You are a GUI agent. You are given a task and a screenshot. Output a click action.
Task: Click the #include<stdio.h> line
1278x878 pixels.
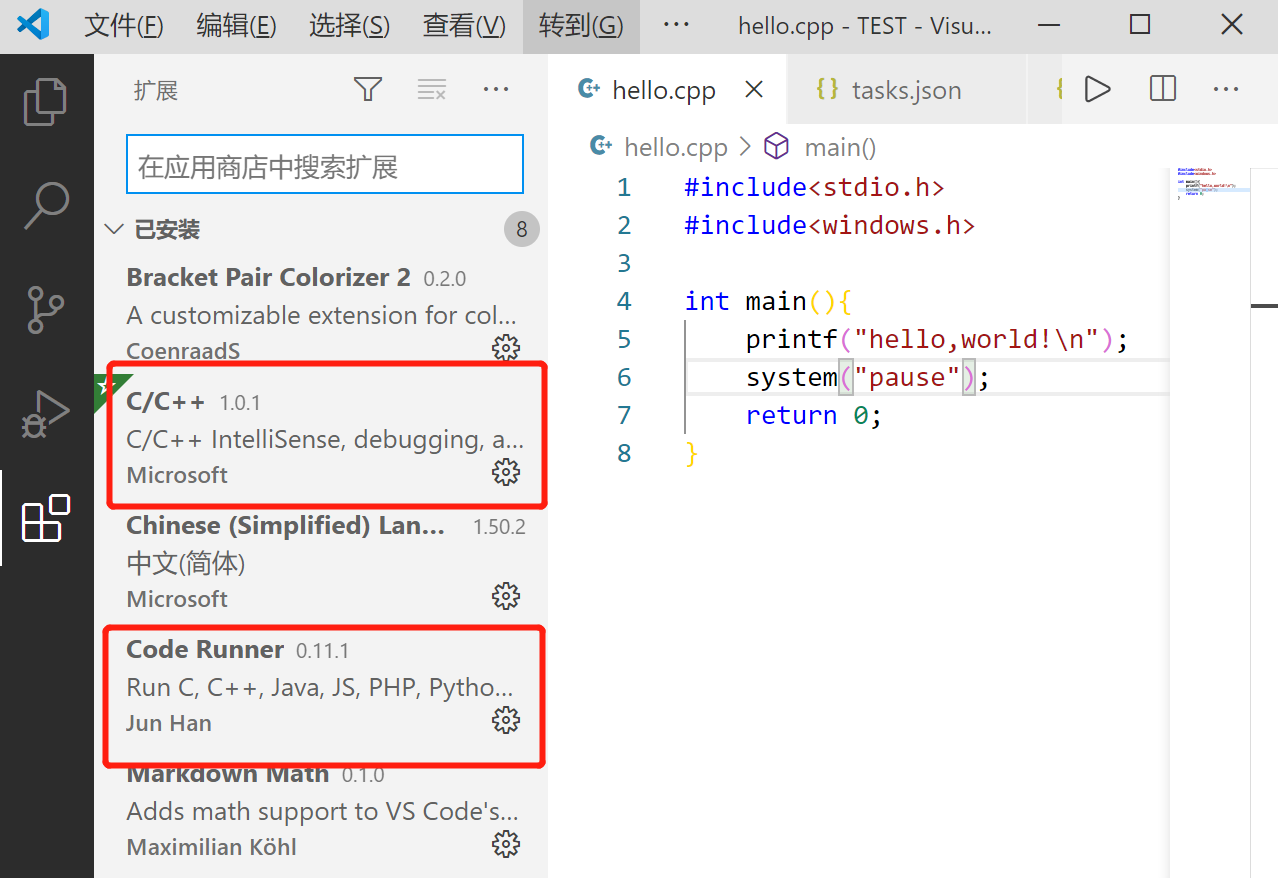coord(815,187)
